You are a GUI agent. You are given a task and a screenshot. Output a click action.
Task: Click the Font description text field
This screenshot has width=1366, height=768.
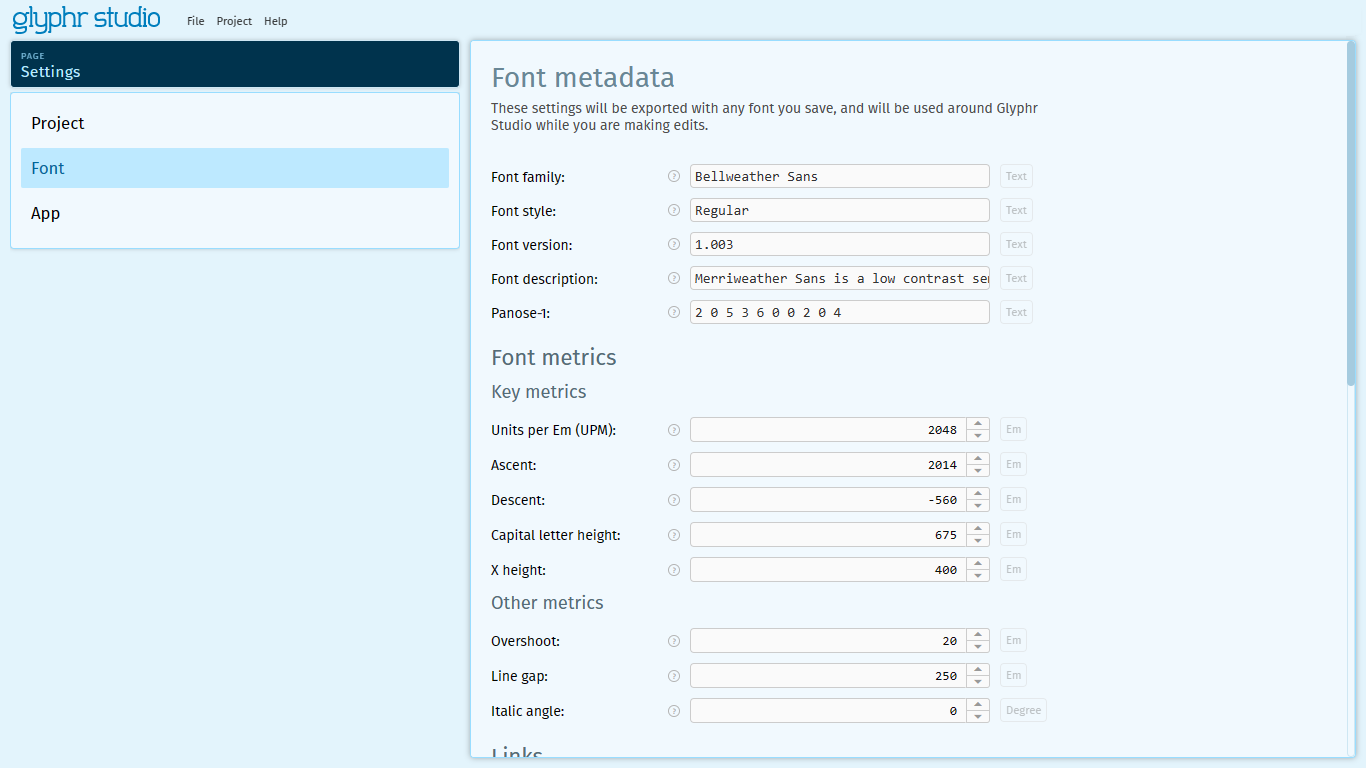click(840, 278)
